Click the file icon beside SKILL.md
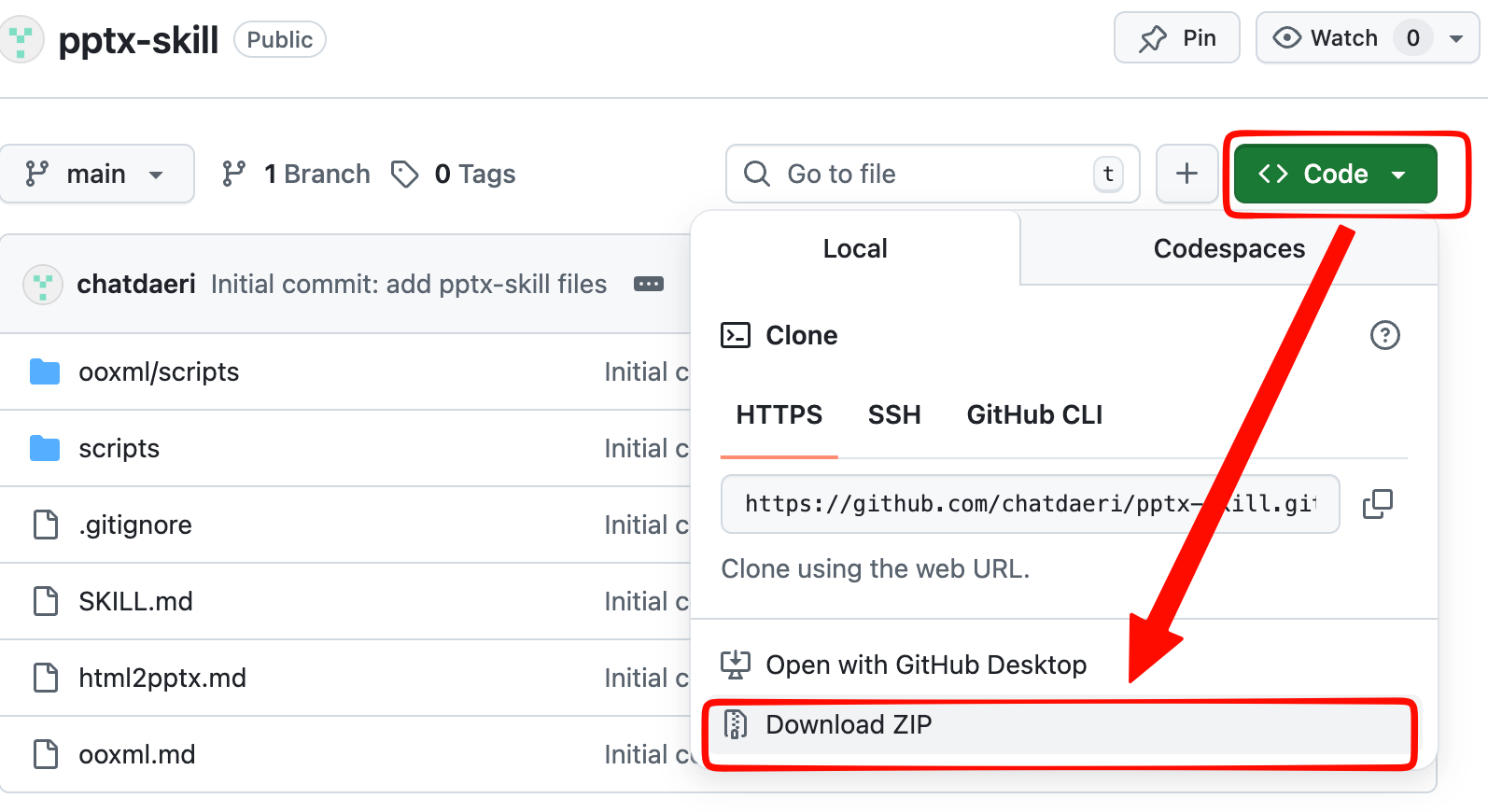Screen dimensions: 1488x812 coord(45,601)
